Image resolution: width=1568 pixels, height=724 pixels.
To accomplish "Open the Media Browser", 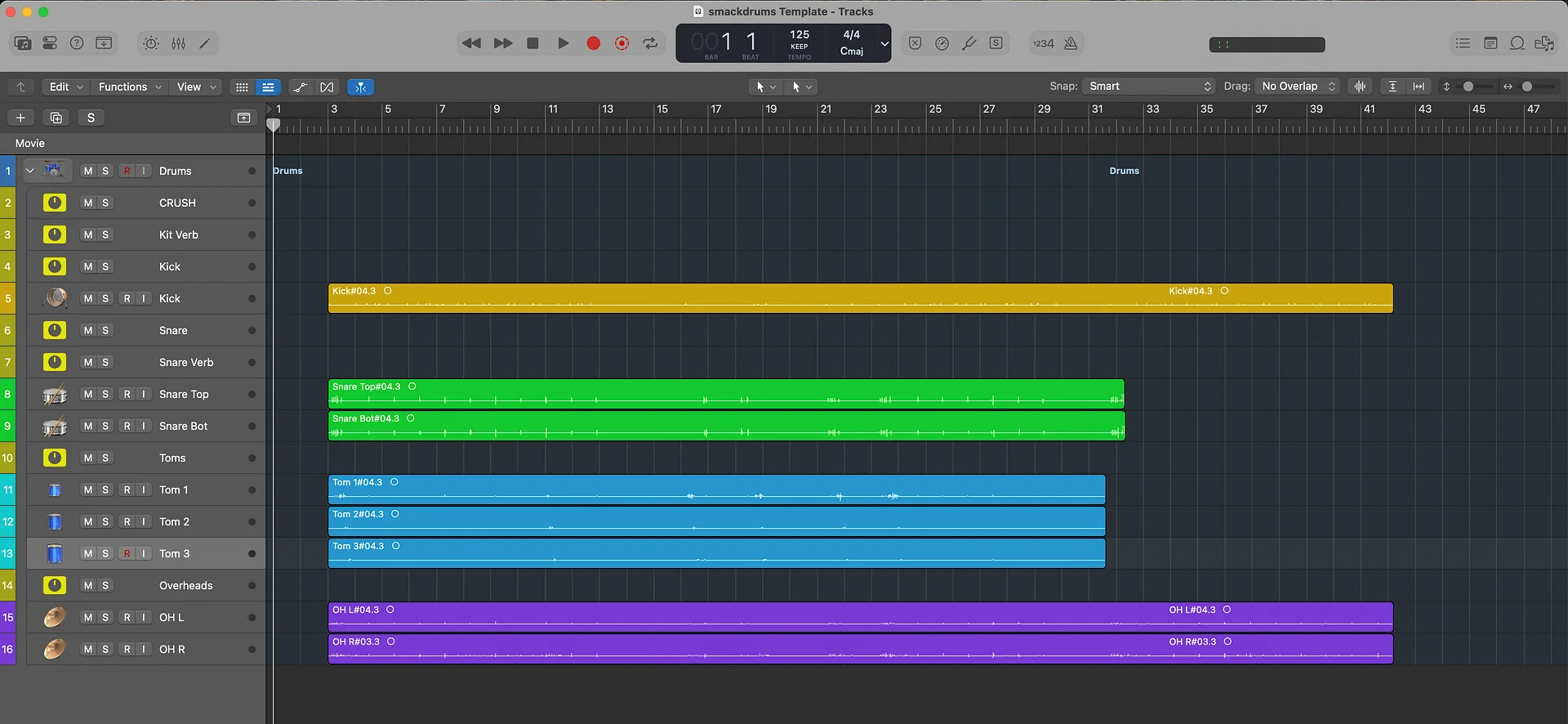I will (x=1544, y=43).
